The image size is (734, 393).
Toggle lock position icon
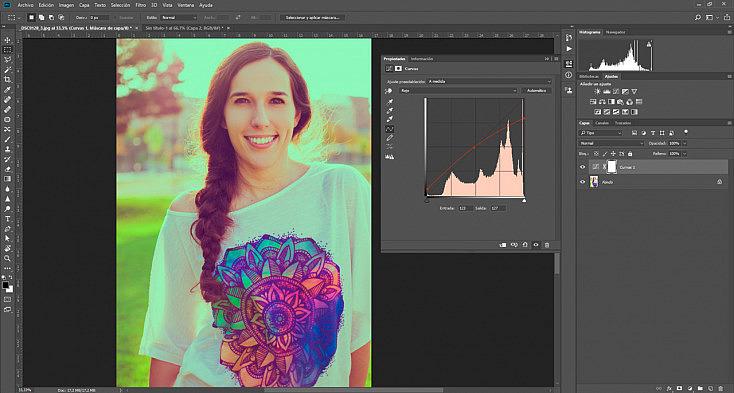(x=613, y=153)
